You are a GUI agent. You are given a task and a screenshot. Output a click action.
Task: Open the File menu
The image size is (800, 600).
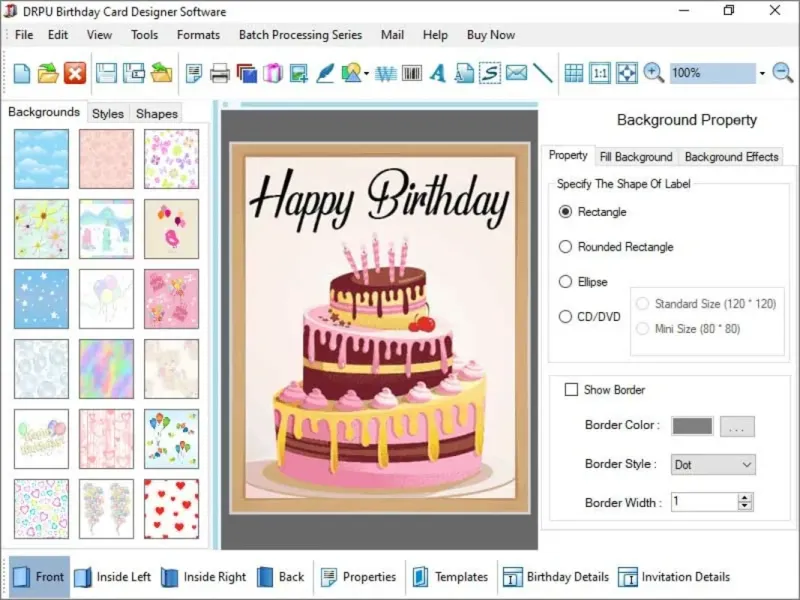pos(24,35)
